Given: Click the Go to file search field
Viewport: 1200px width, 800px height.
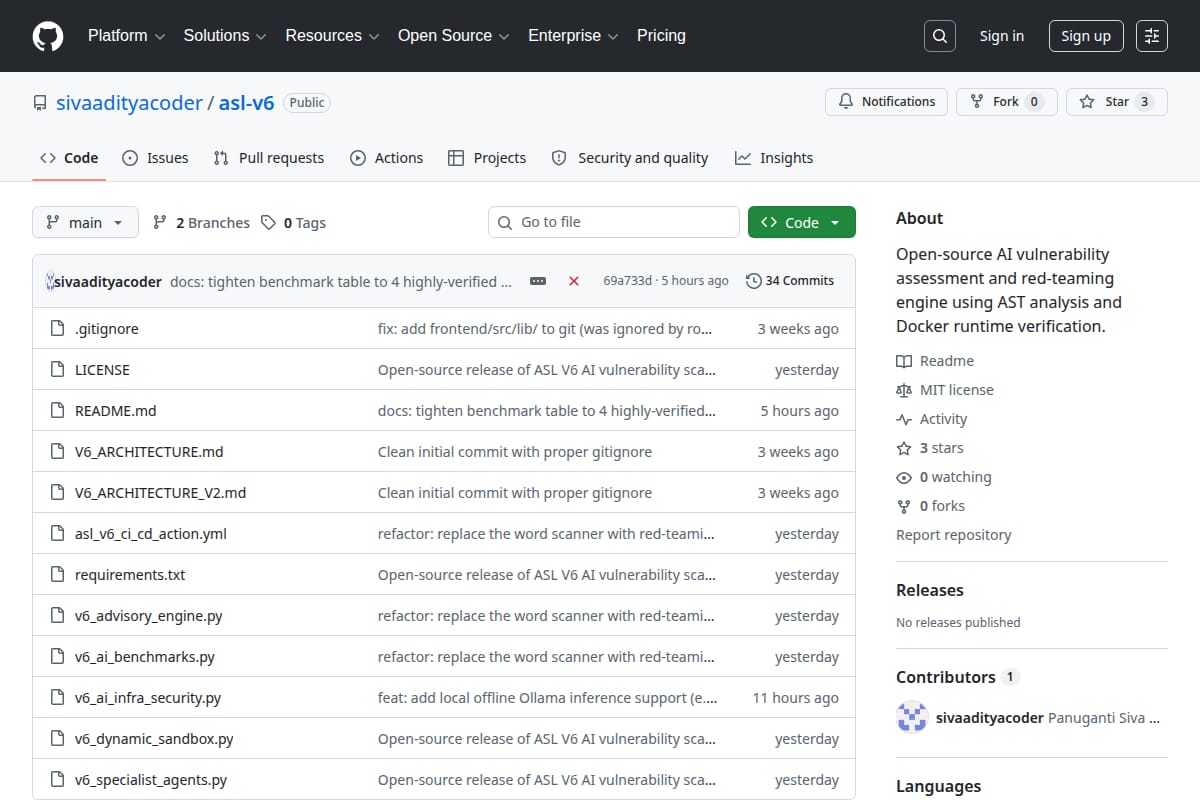Looking at the screenshot, I should tap(614, 222).
